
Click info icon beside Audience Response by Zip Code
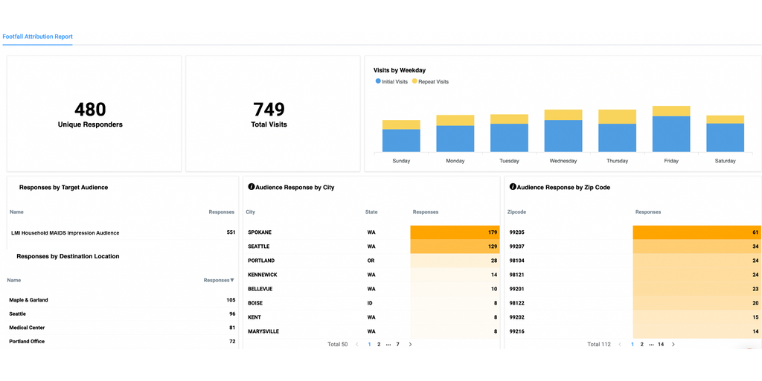[x=513, y=187]
